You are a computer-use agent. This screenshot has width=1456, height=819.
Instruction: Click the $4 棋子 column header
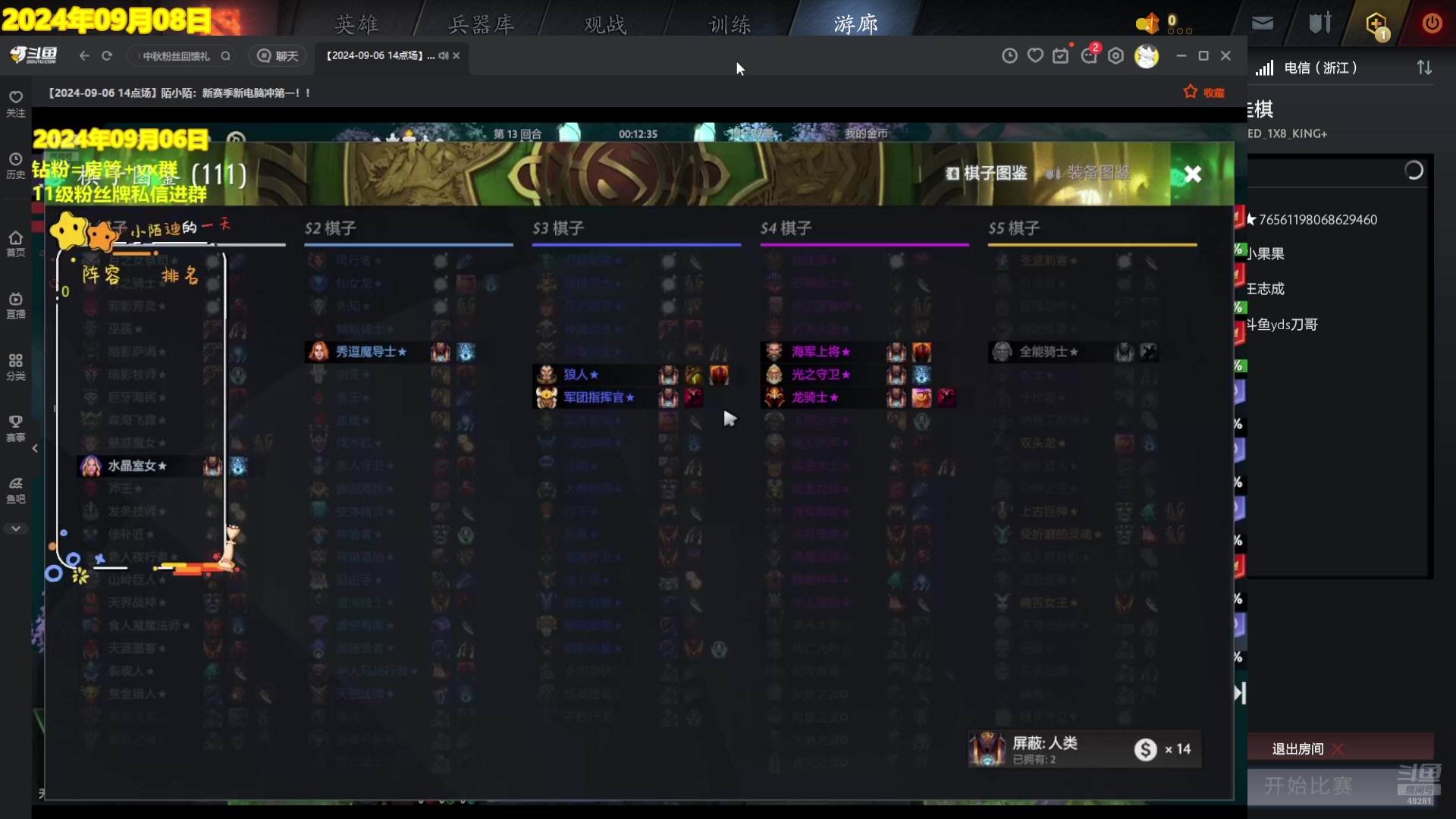click(x=786, y=228)
